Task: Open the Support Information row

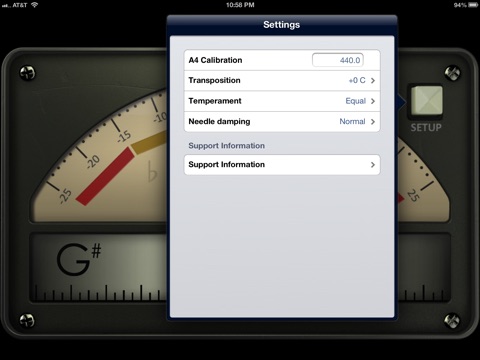Action: click(x=282, y=165)
